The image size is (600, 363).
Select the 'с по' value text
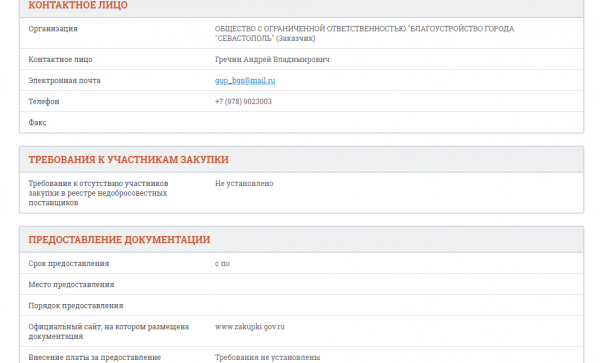222,263
